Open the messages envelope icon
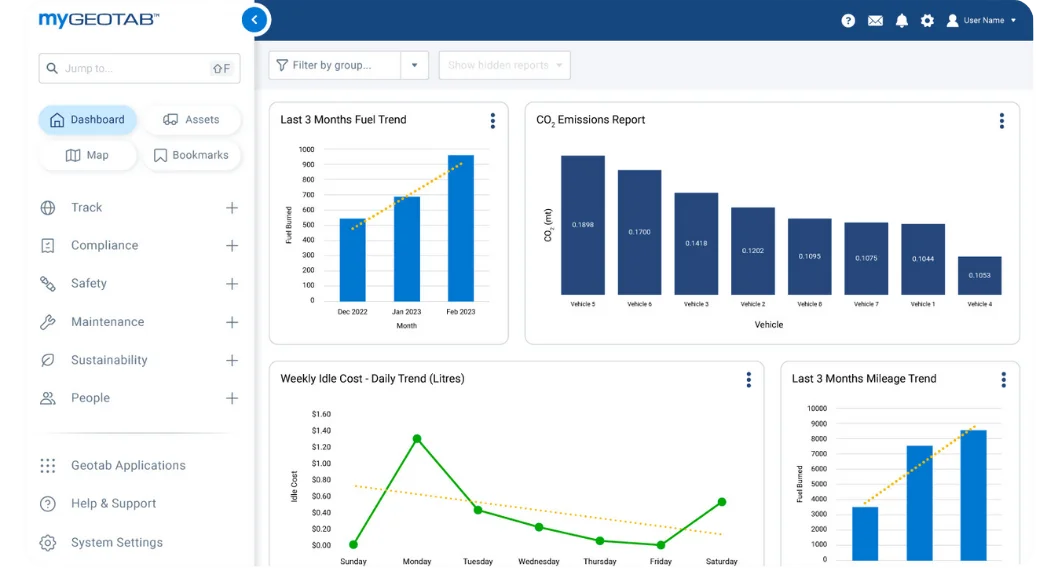The image size is (1058, 568). [x=875, y=20]
